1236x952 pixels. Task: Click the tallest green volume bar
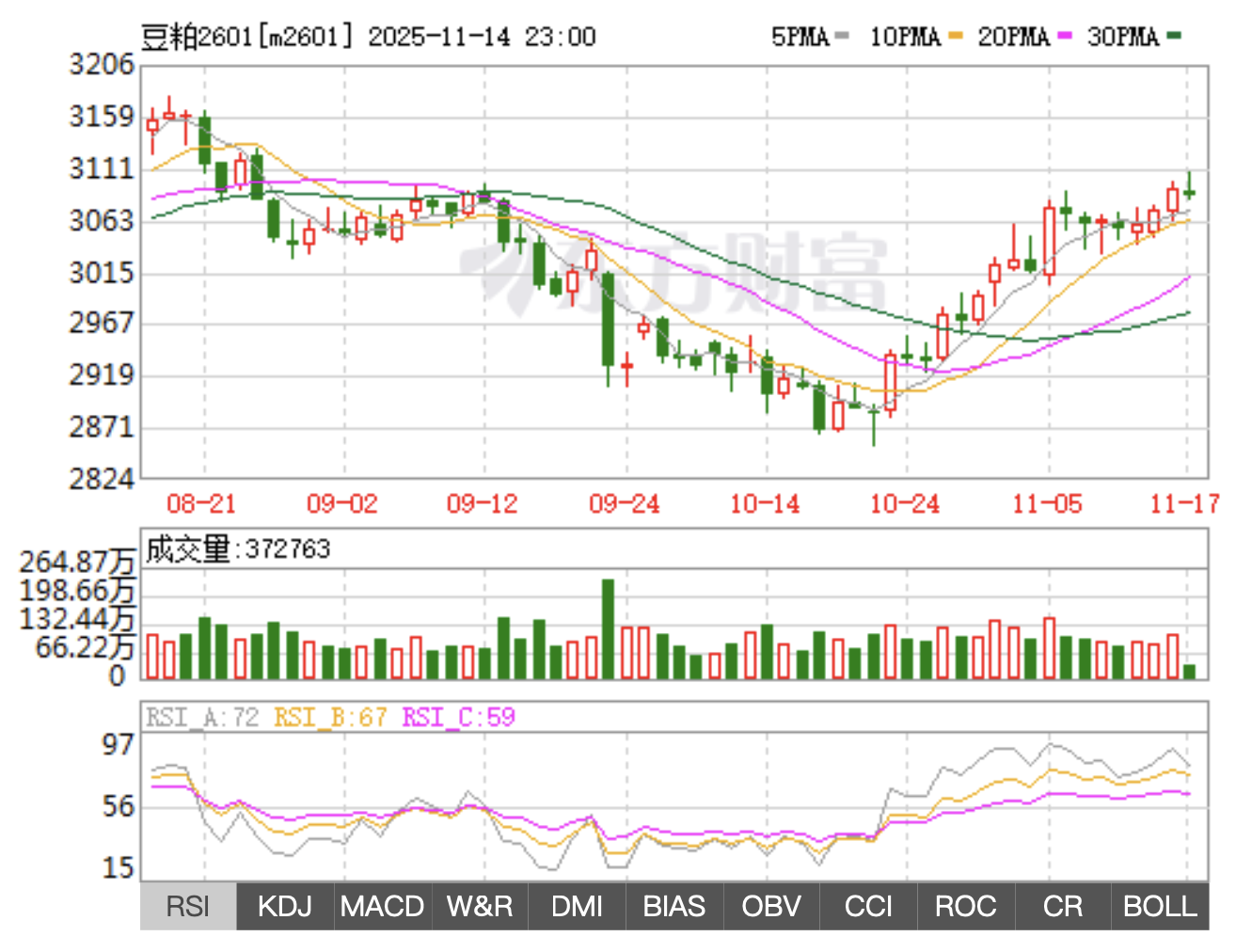coord(608,628)
